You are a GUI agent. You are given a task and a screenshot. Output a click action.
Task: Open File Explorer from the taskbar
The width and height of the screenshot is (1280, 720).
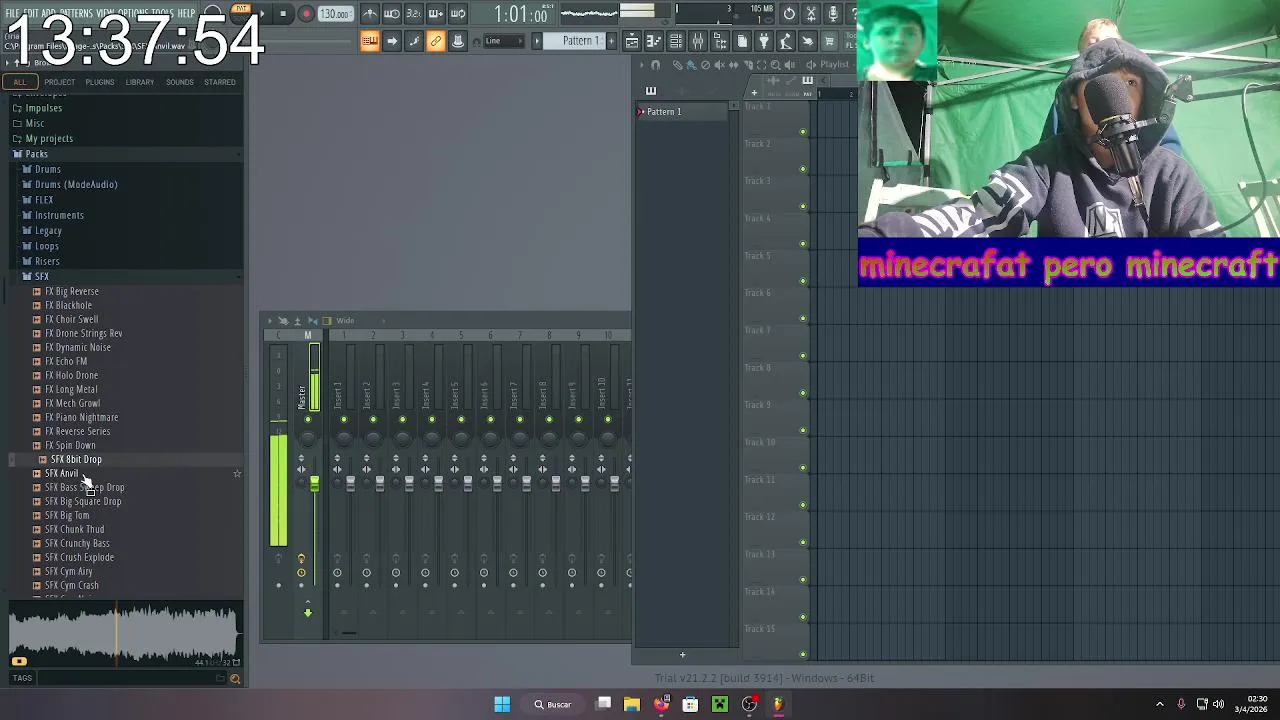click(x=632, y=704)
